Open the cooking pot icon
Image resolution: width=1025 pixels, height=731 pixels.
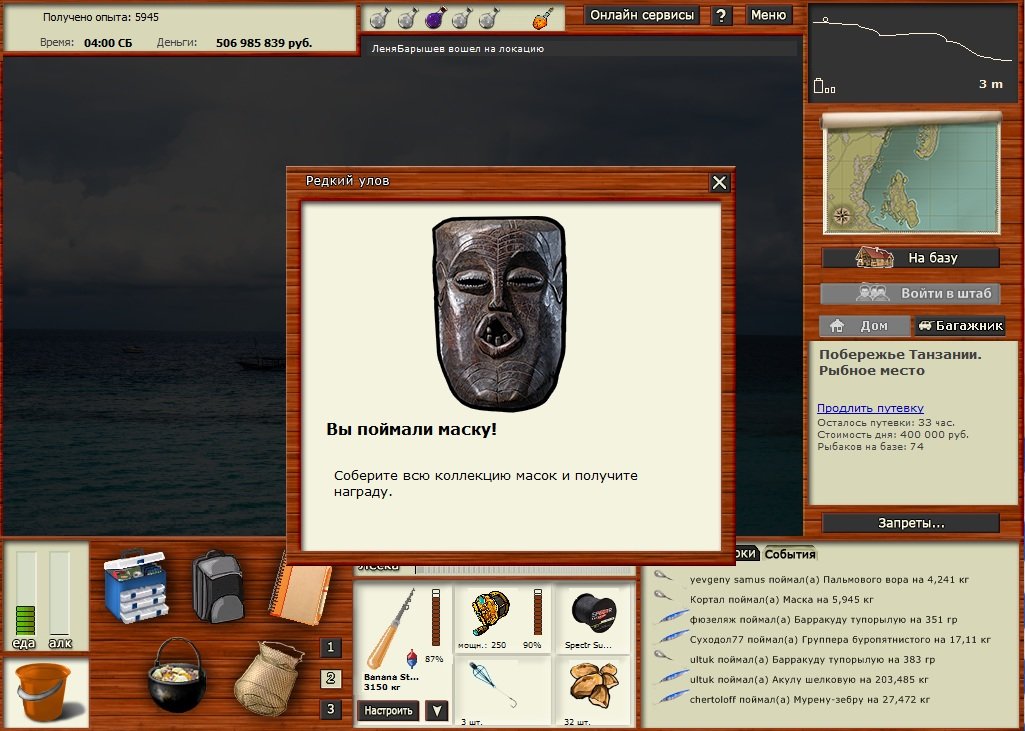[x=176, y=675]
